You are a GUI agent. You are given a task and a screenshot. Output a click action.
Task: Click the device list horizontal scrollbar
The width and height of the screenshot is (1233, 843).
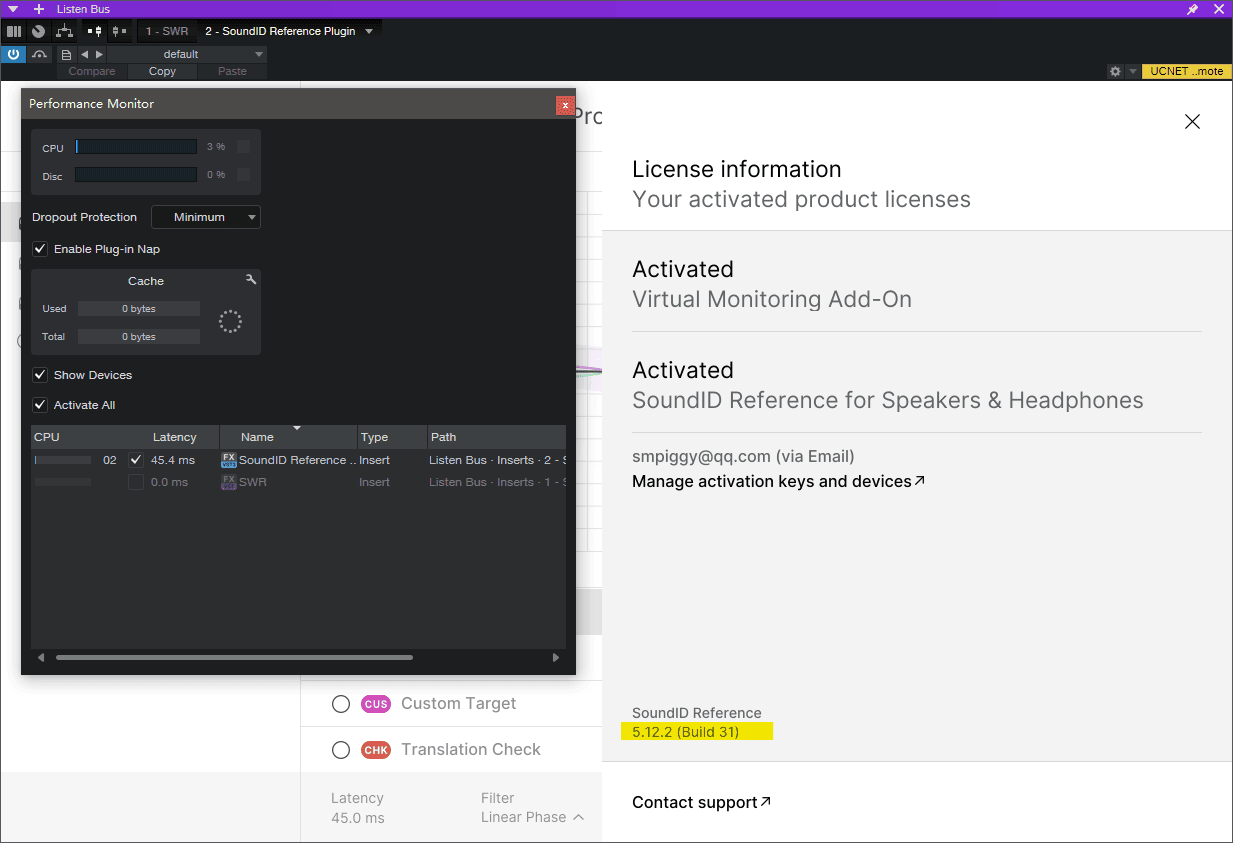click(234, 657)
